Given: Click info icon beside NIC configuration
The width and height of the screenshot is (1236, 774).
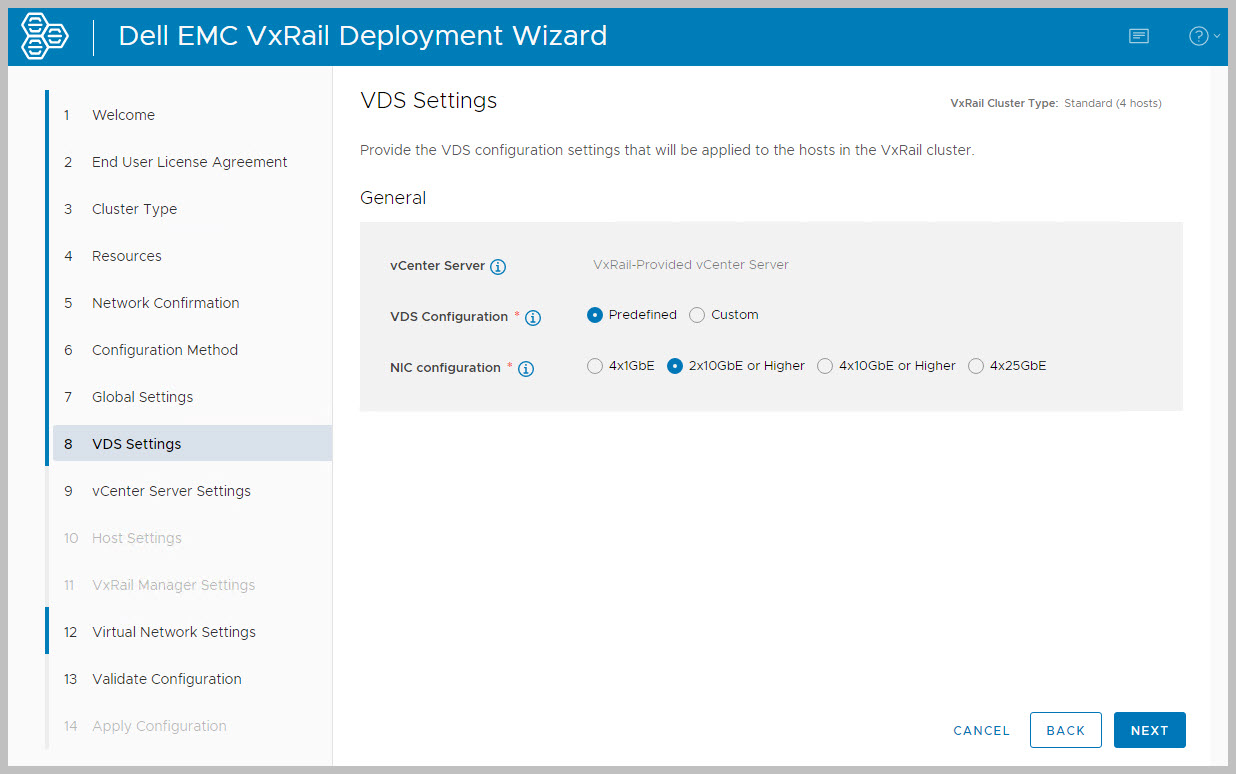Looking at the screenshot, I should [x=526, y=369].
